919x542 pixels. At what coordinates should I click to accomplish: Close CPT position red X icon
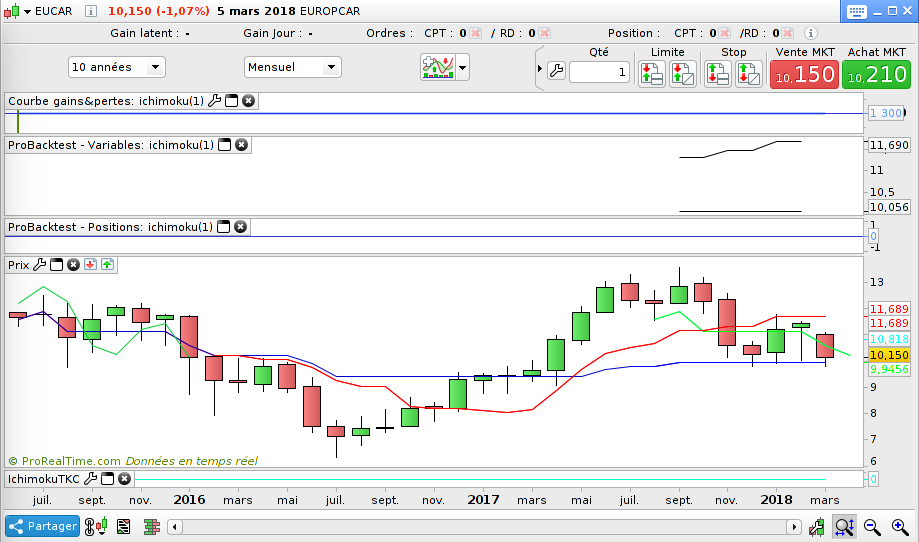coord(724,33)
